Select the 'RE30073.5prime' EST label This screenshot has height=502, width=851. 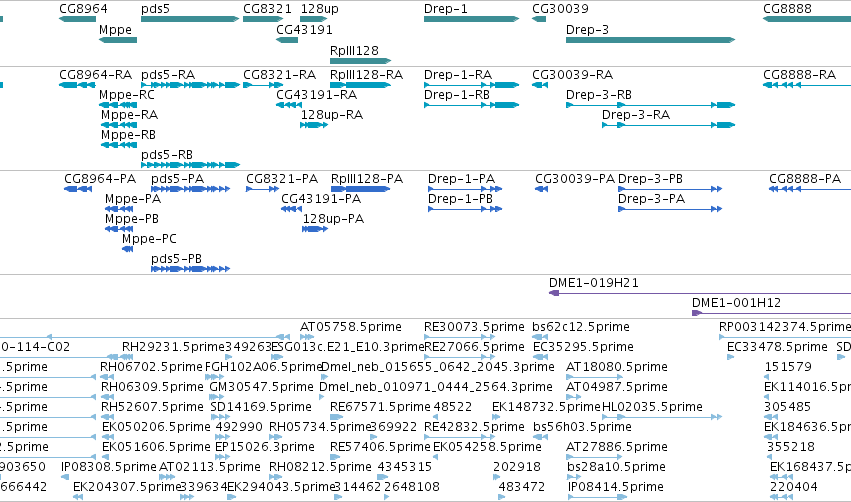pos(474,327)
